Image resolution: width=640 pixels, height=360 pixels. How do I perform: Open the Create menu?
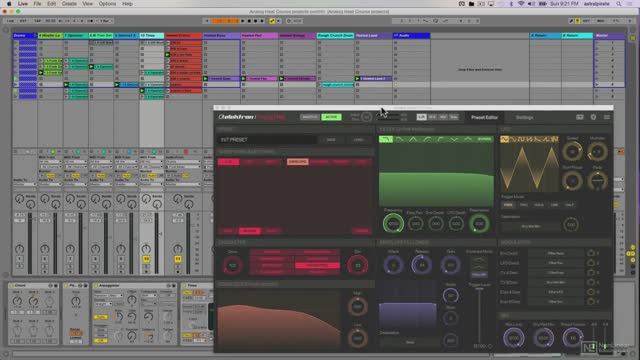point(69,4)
